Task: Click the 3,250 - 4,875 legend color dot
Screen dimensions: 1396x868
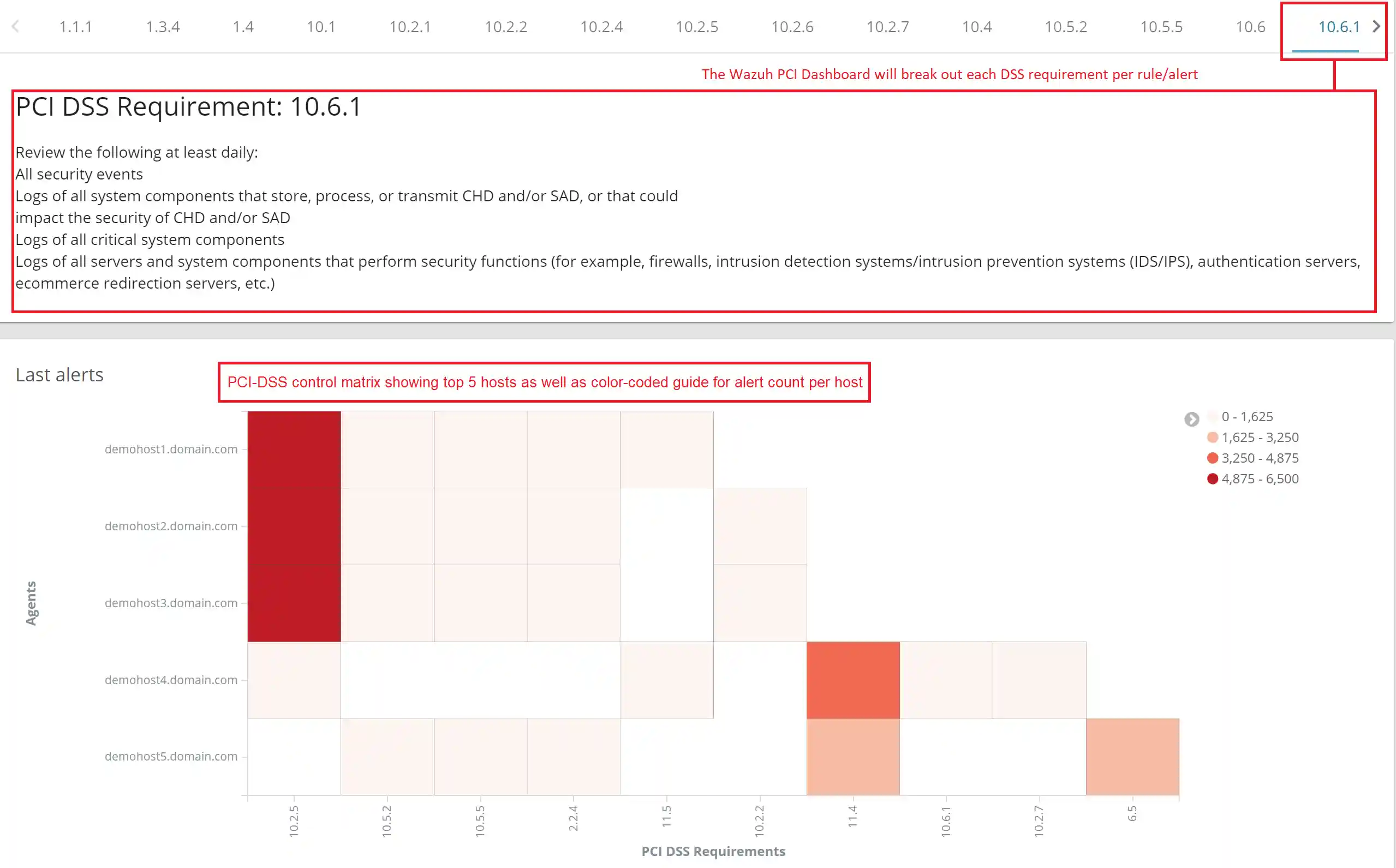Action: [1212, 458]
